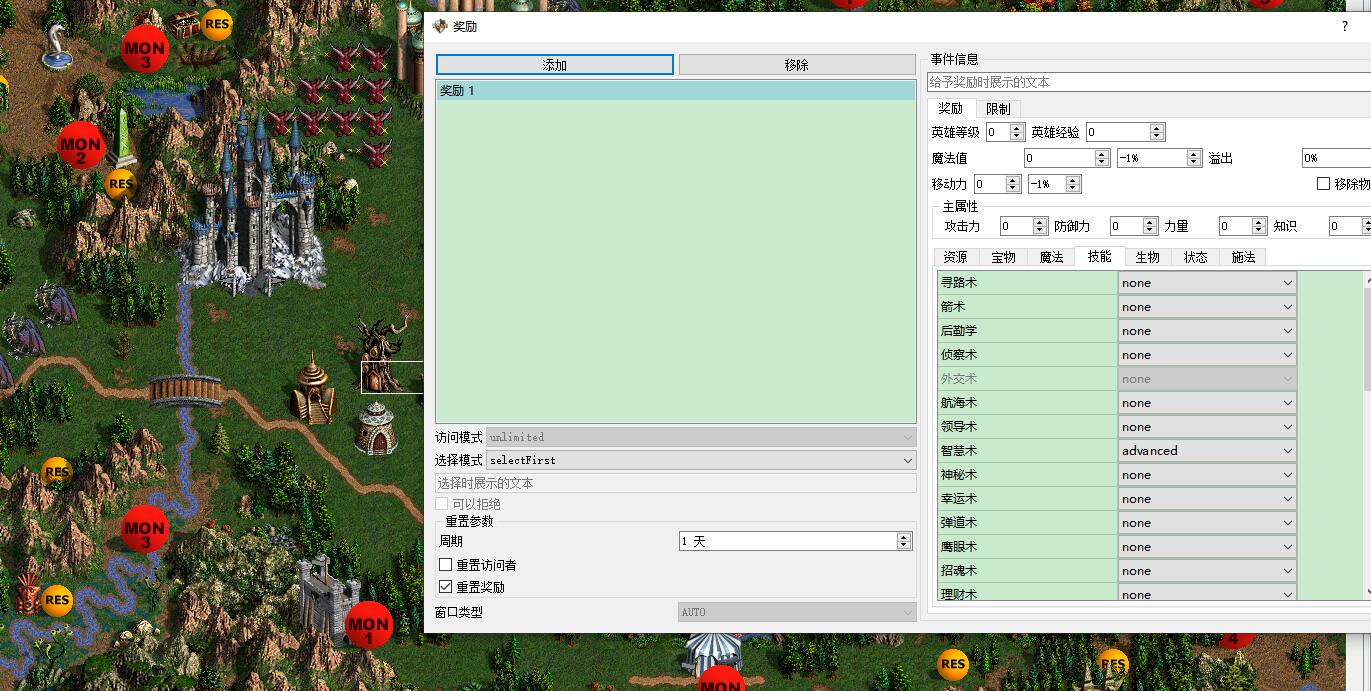This screenshot has height=691, width=1371.
Task: Click the 移动力 percent spin box
Action: pyautogui.click(x=1054, y=184)
